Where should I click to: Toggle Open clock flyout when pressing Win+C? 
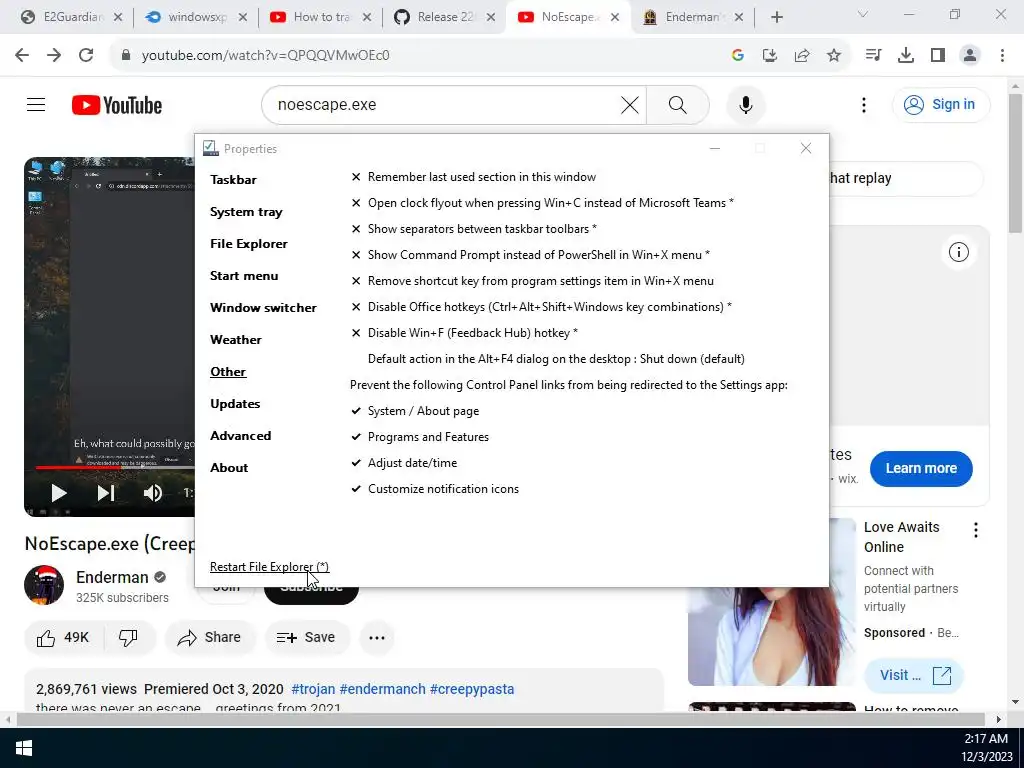tap(542, 203)
